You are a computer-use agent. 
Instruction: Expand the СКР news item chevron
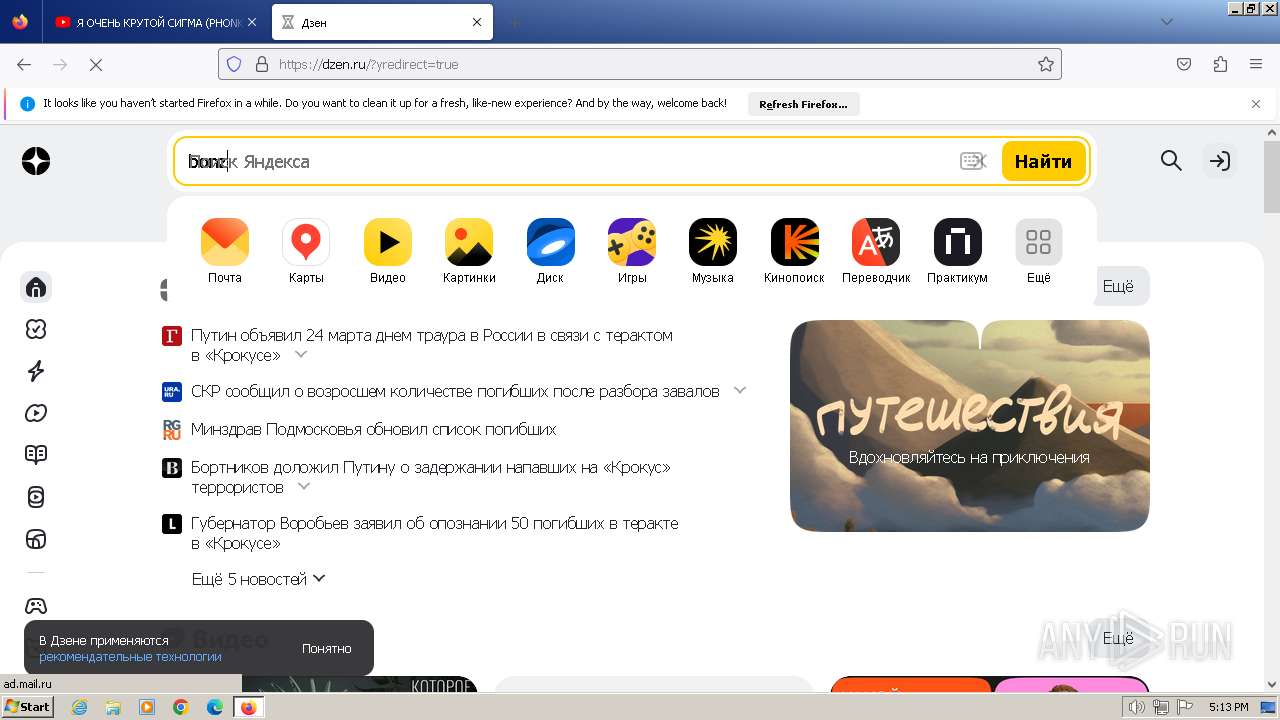click(740, 391)
